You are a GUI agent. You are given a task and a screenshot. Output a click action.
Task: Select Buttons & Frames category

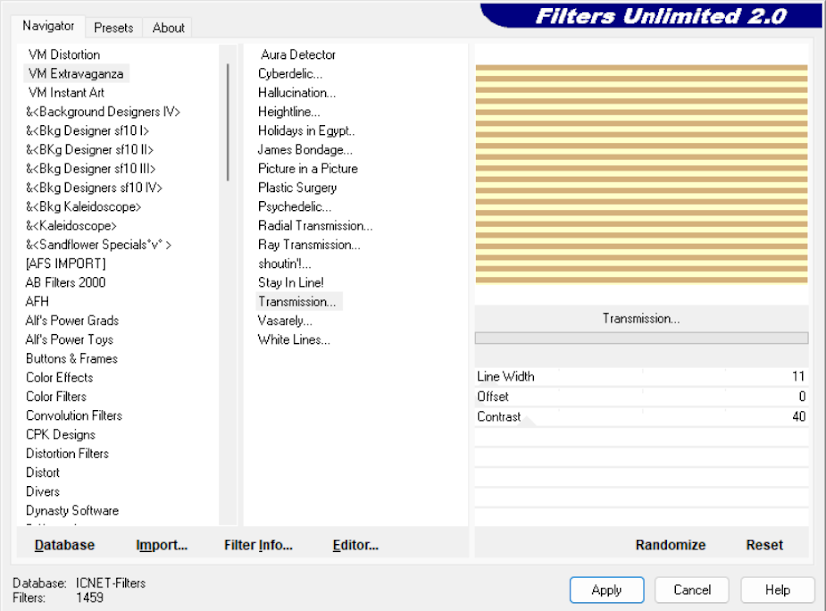72,358
